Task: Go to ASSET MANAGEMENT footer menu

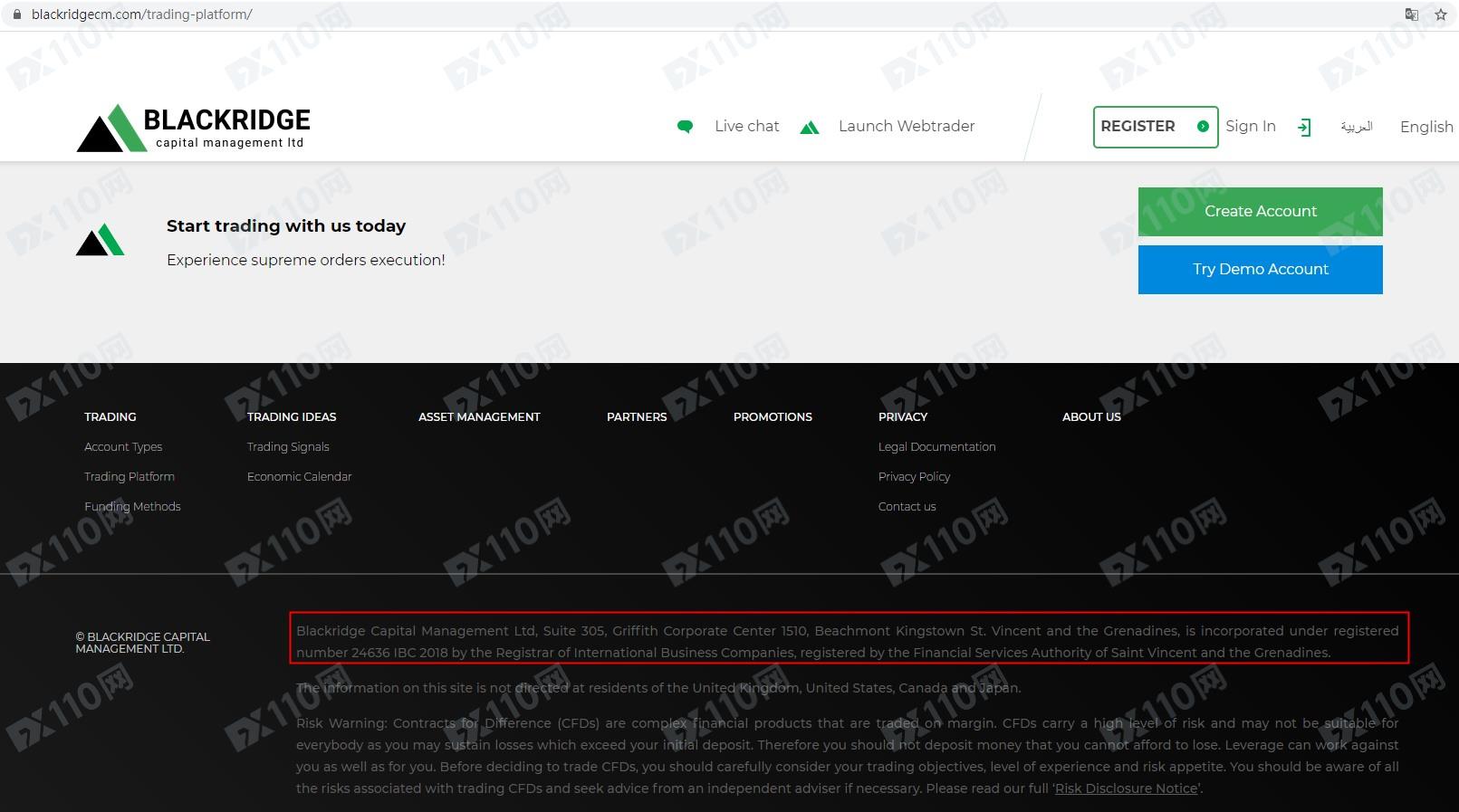Action: tap(479, 416)
